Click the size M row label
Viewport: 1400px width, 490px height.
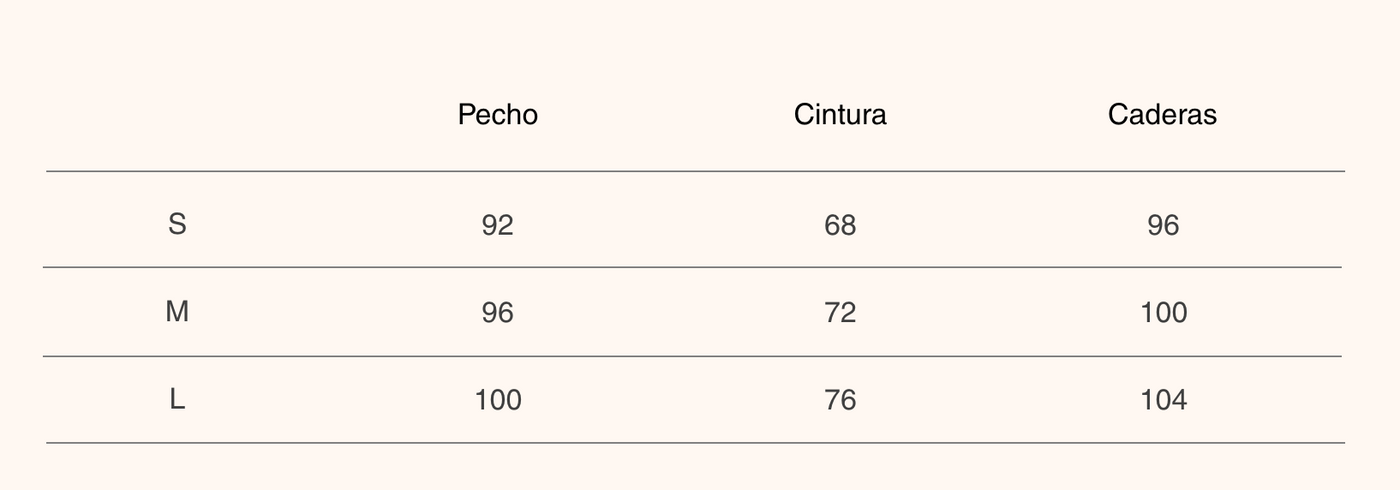pyautogui.click(x=177, y=312)
